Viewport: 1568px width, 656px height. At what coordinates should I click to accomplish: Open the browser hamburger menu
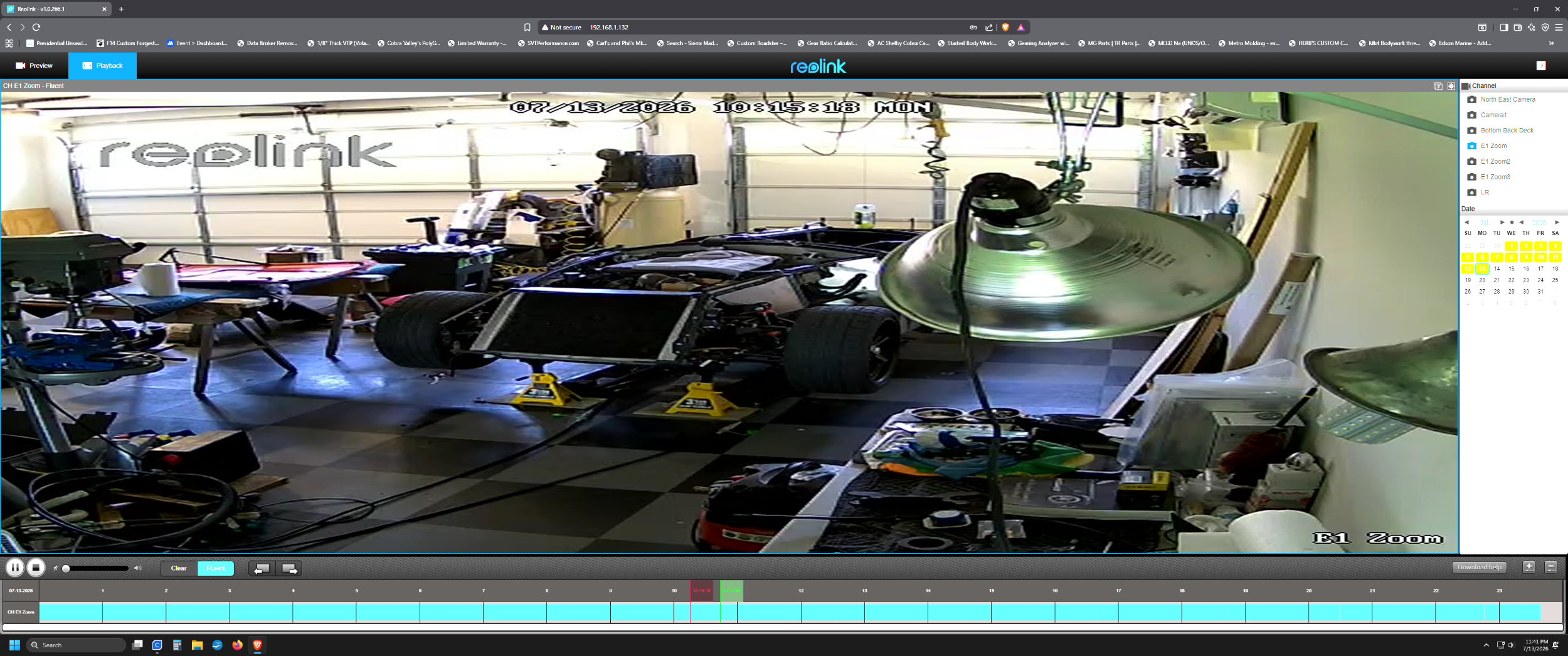click(x=1559, y=27)
